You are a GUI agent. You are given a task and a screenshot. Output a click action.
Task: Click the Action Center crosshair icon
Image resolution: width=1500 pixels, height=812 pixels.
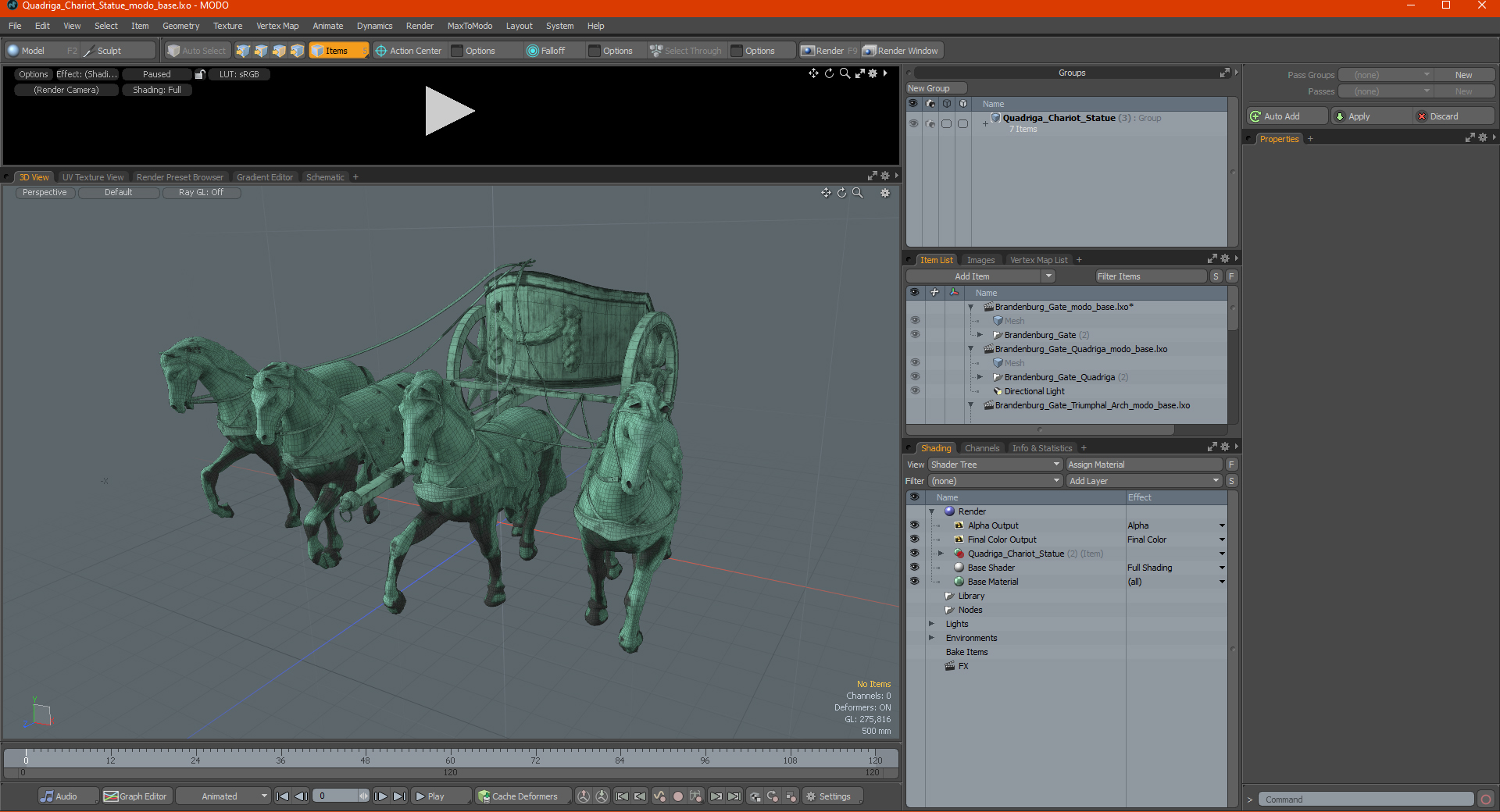click(381, 51)
